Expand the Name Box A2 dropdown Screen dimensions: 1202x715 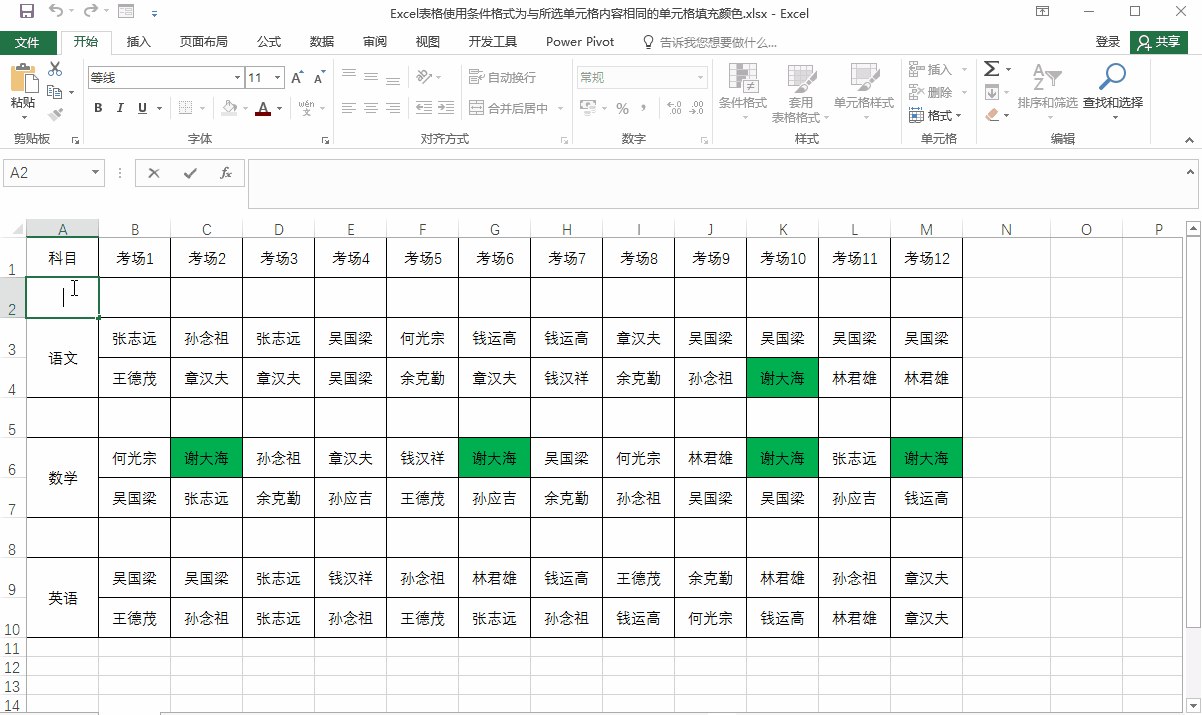click(96, 173)
